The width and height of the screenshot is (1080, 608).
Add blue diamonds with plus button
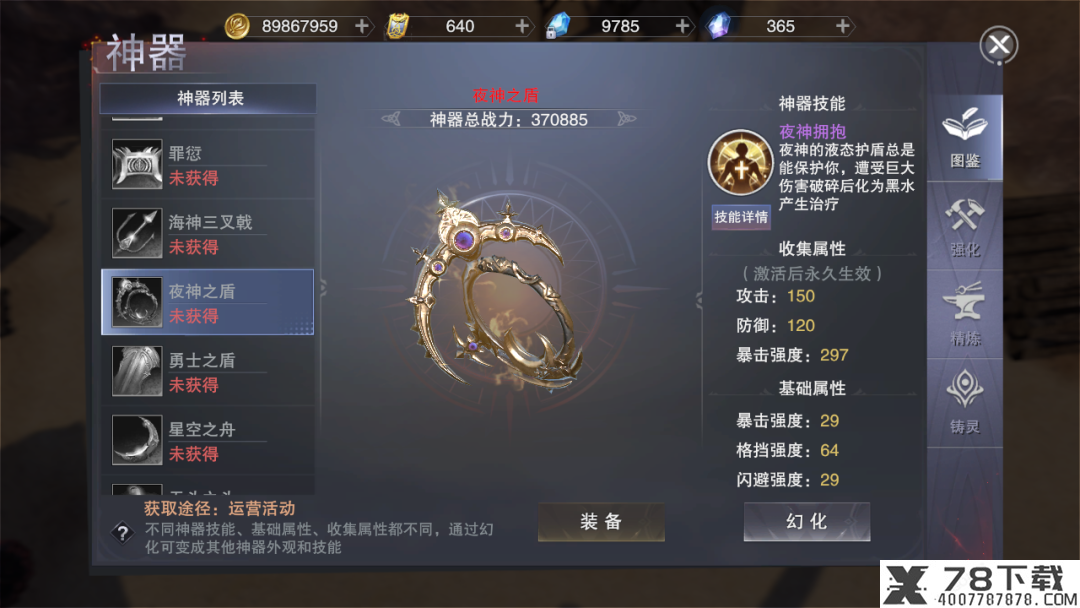[x=683, y=26]
